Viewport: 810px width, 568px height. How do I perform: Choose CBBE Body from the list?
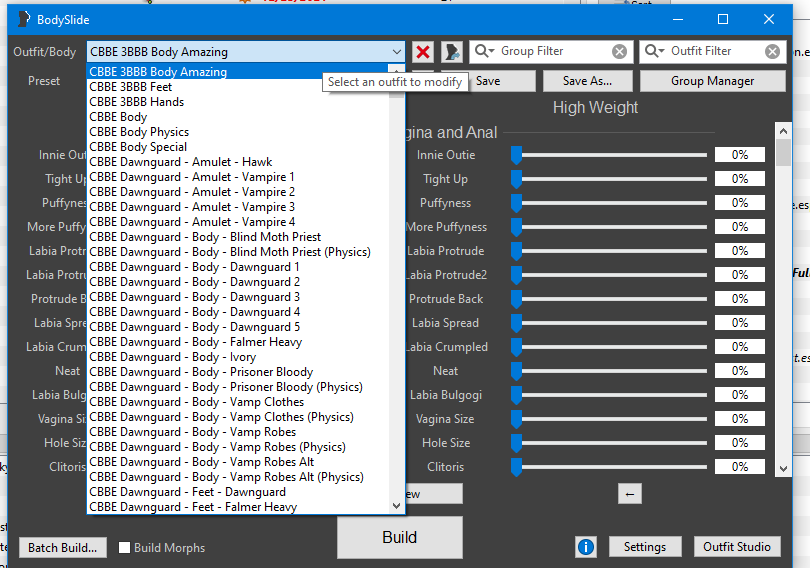click(237, 117)
